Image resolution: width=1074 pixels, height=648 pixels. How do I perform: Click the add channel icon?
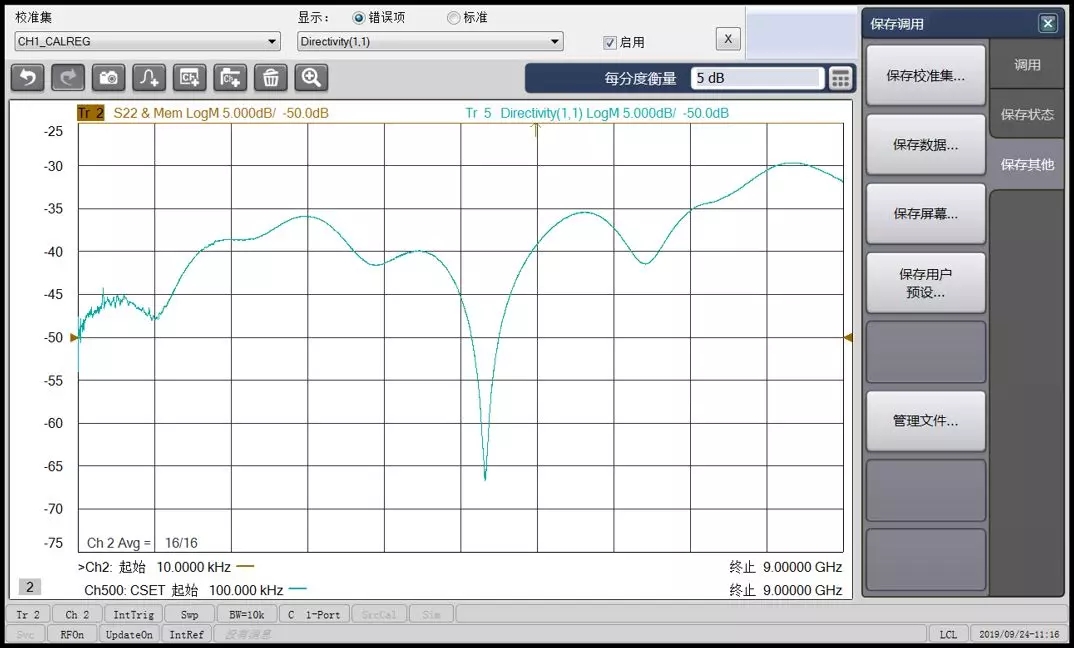point(190,78)
